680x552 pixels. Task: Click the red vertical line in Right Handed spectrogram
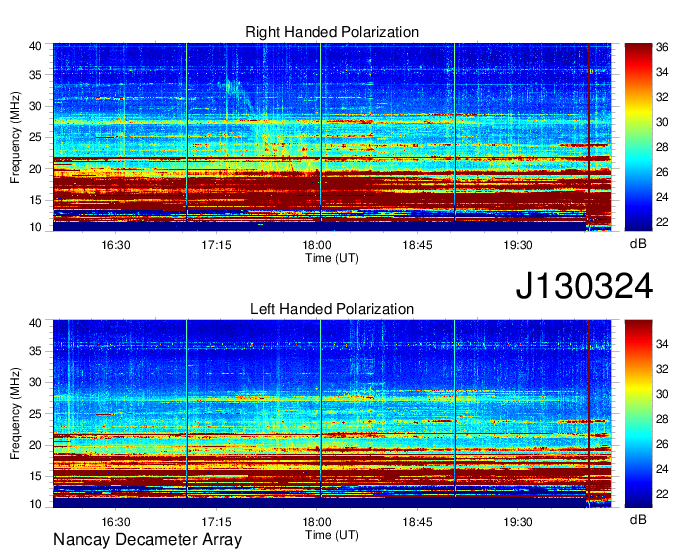coord(589,137)
